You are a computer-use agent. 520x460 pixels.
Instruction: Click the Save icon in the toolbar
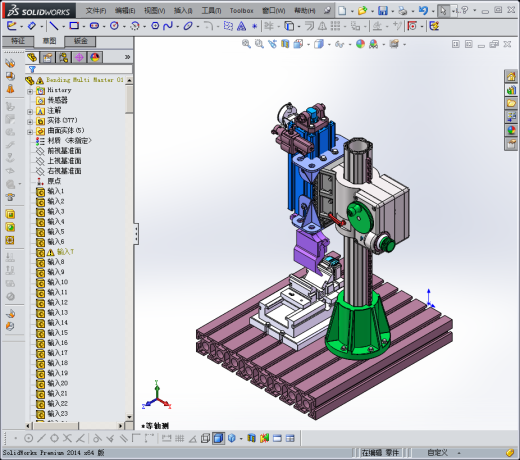(383, 11)
